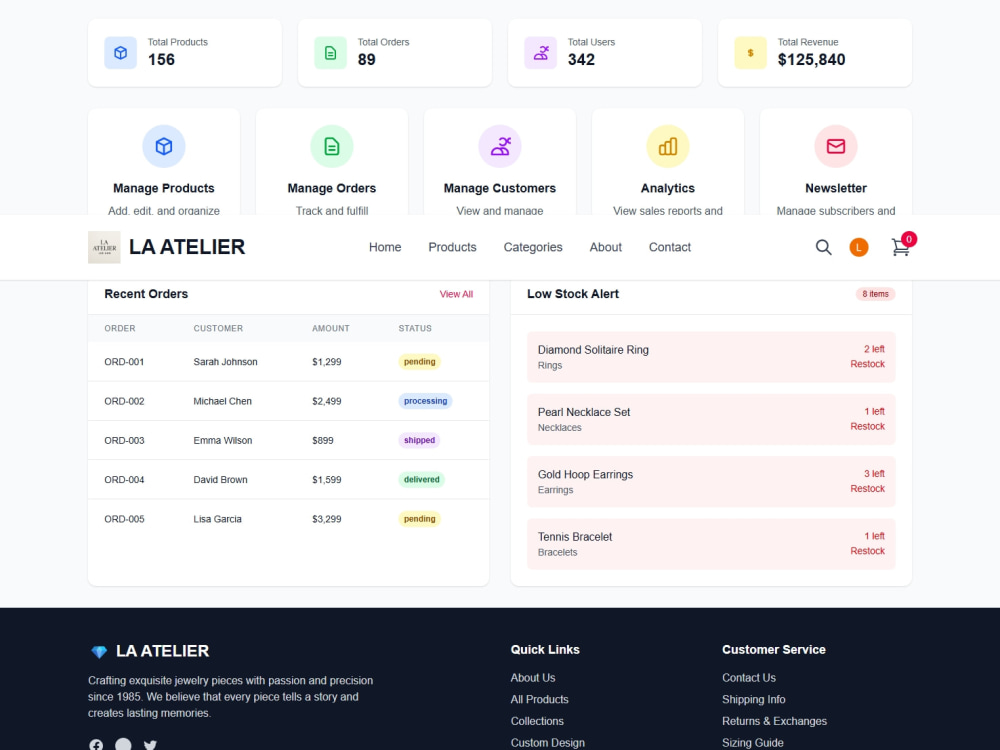
Task: Click customer name Sarah Johnson
Action: [226, 362]
